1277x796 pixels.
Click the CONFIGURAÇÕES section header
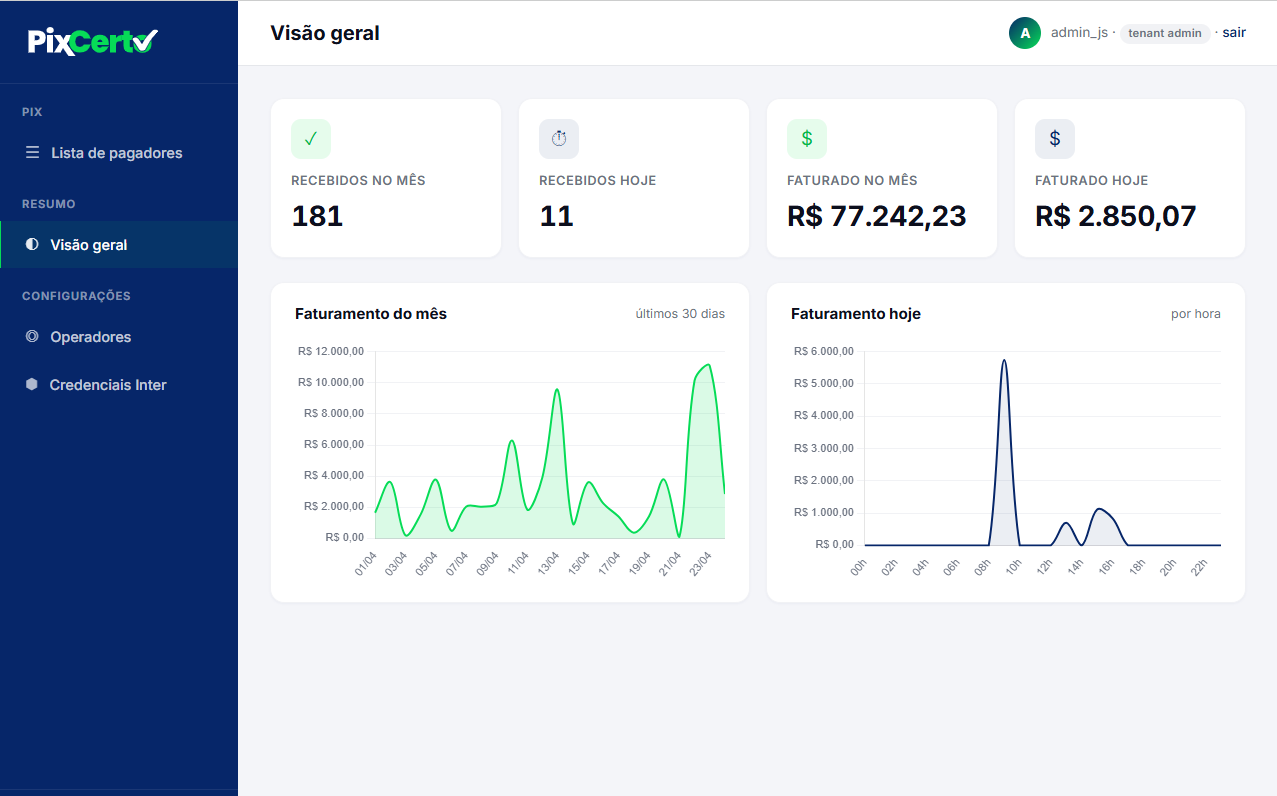click(76, 296)
